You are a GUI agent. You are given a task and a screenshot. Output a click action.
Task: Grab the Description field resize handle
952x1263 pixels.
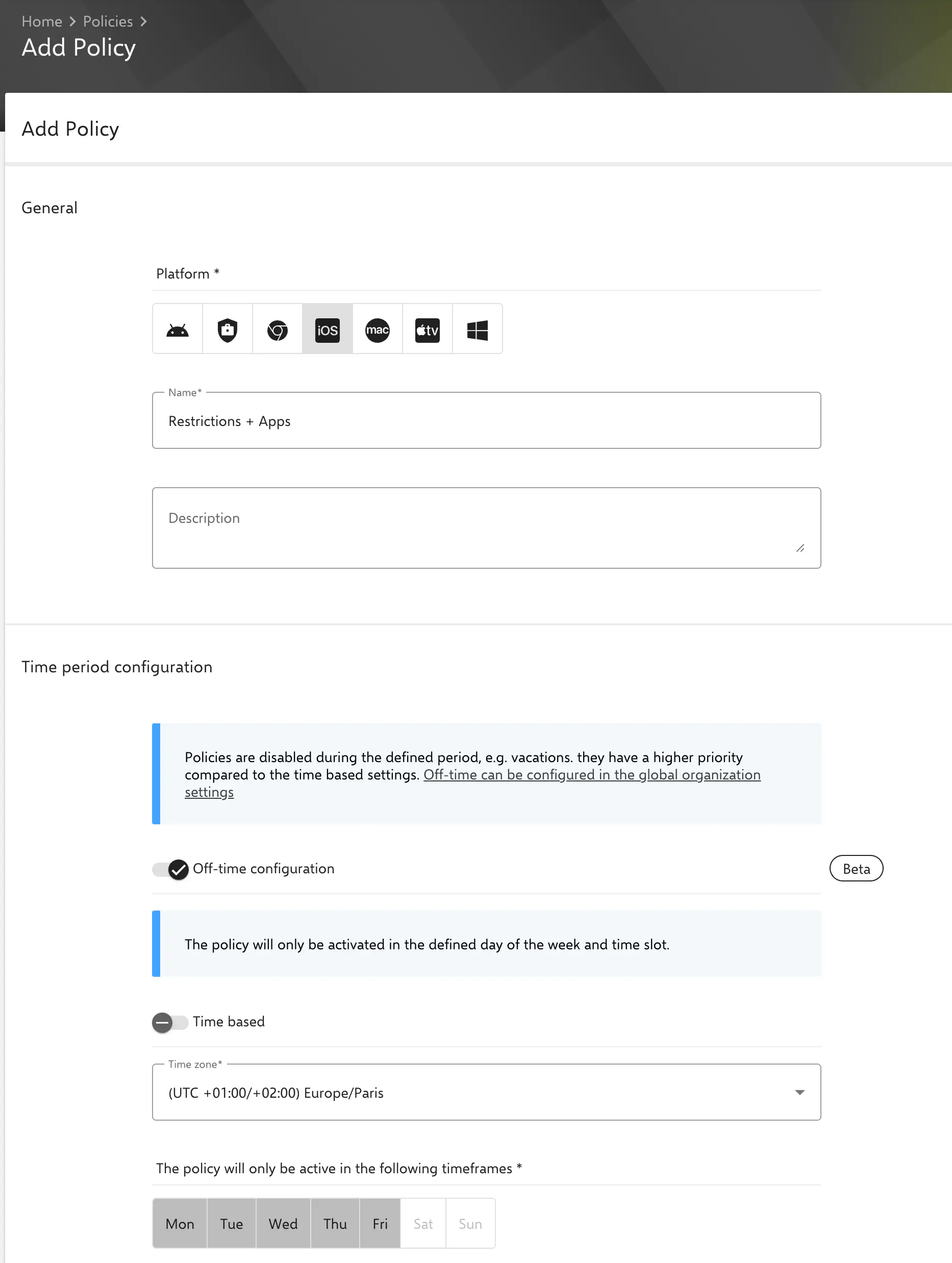pos(800,548)
